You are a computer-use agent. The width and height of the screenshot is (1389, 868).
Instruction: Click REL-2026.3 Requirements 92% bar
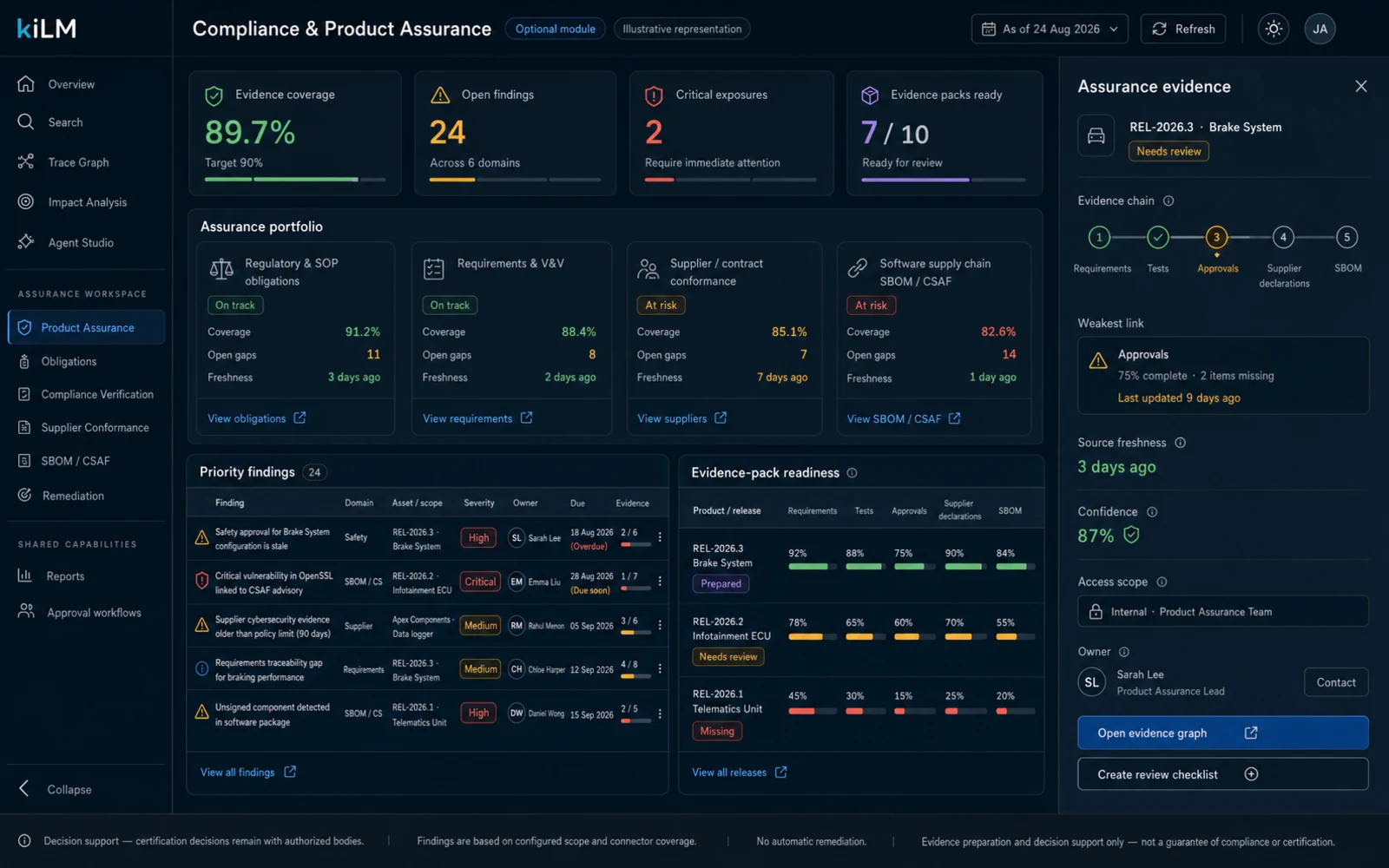[813, 567]
